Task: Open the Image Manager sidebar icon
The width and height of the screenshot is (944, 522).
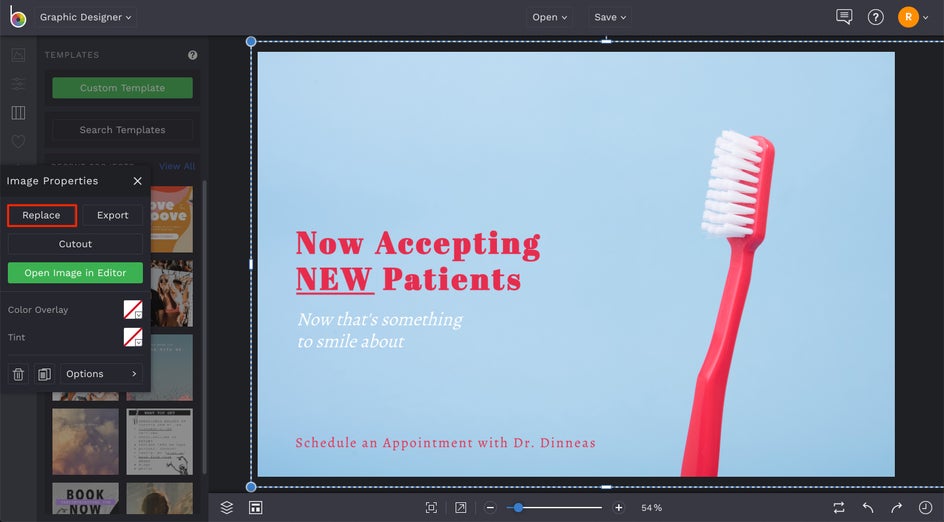Action: (x=18, y=55)
